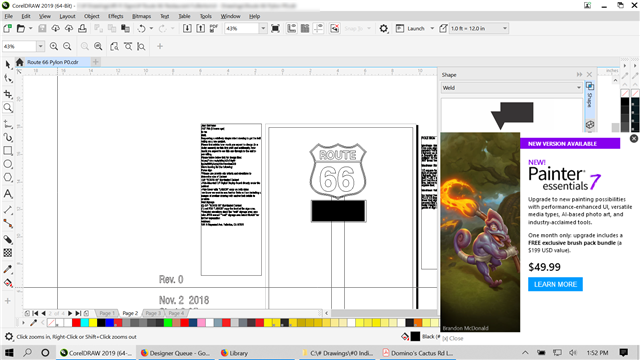Image resolution: width=640 pixels, height=360 pixels.
Task: Select the Parallel Dimension tool
Action: (8, 210)
